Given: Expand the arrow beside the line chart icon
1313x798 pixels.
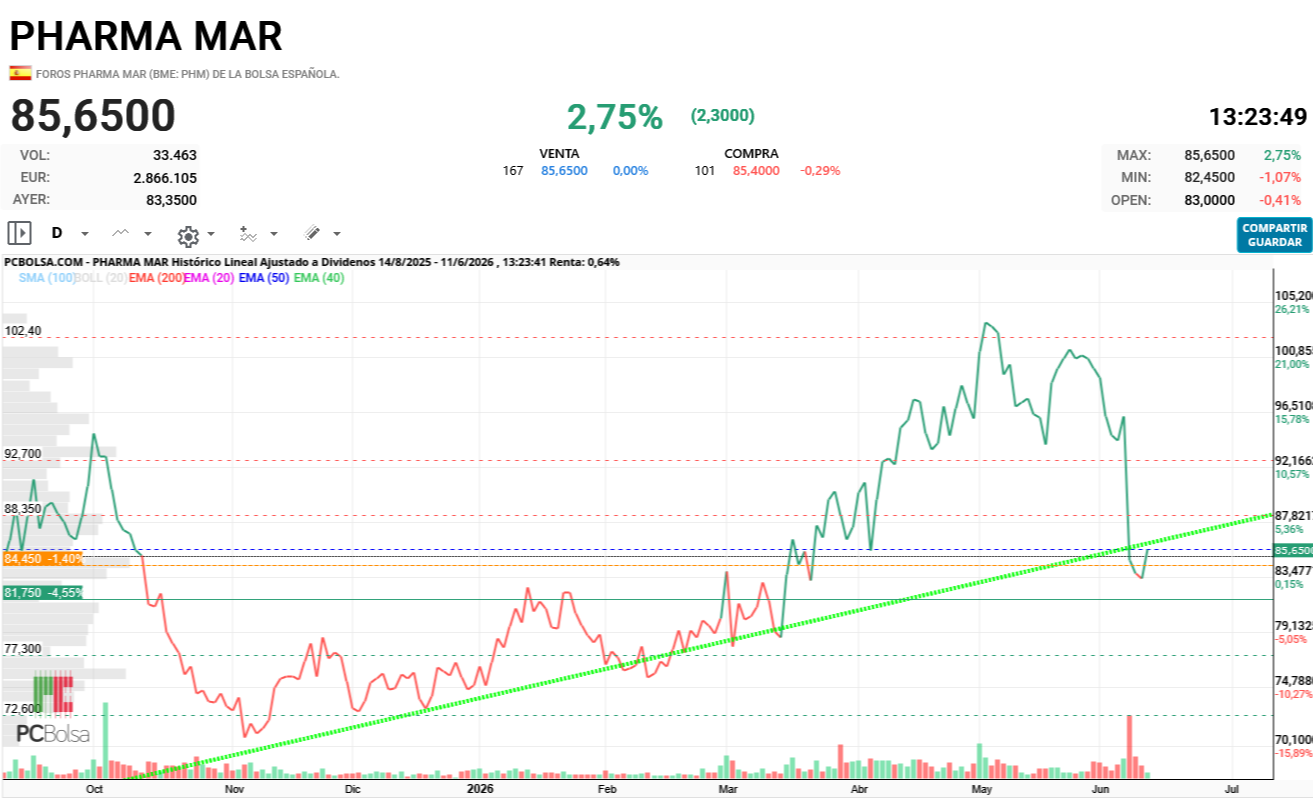Looking at the screenshot, I should (148, 234).
